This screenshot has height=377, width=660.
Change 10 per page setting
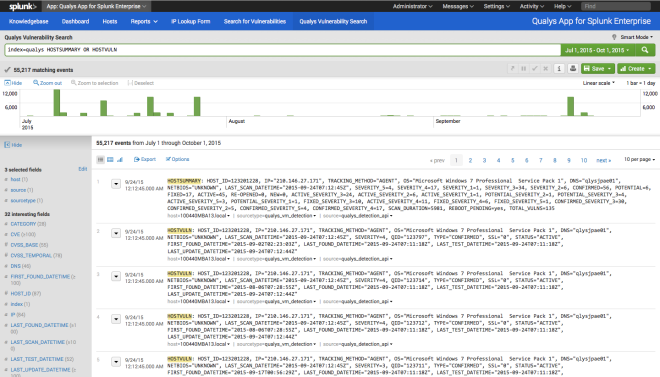[639, 159]
